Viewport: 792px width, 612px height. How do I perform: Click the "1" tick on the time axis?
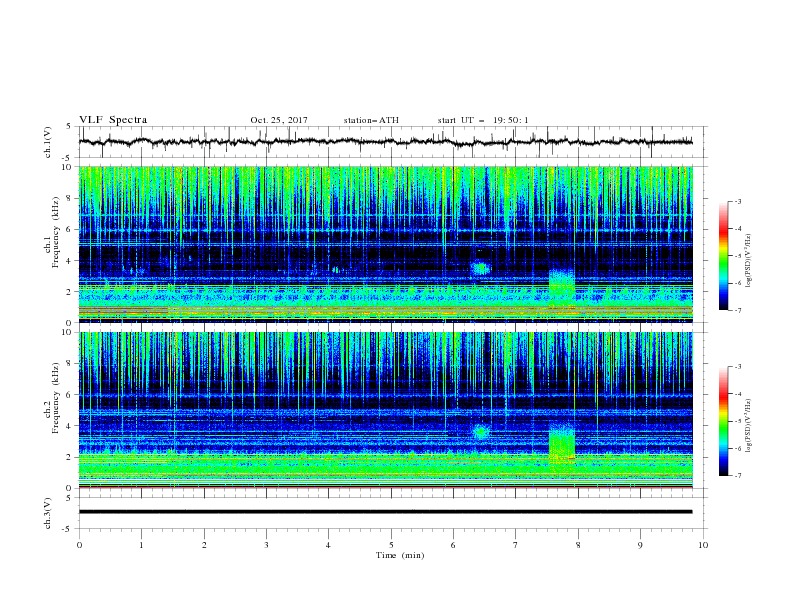141,545
